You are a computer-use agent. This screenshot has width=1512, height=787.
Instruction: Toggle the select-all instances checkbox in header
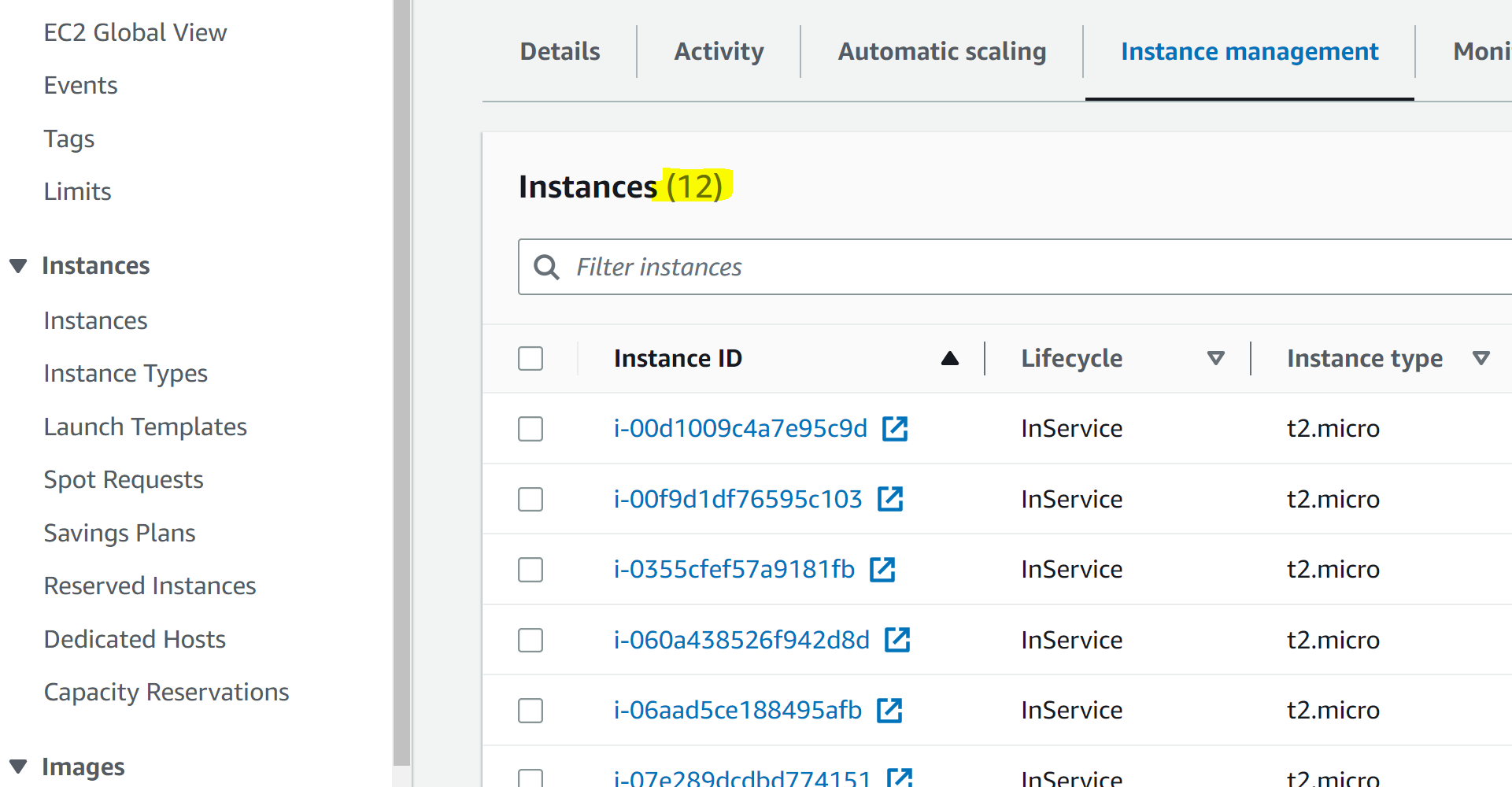530,359
